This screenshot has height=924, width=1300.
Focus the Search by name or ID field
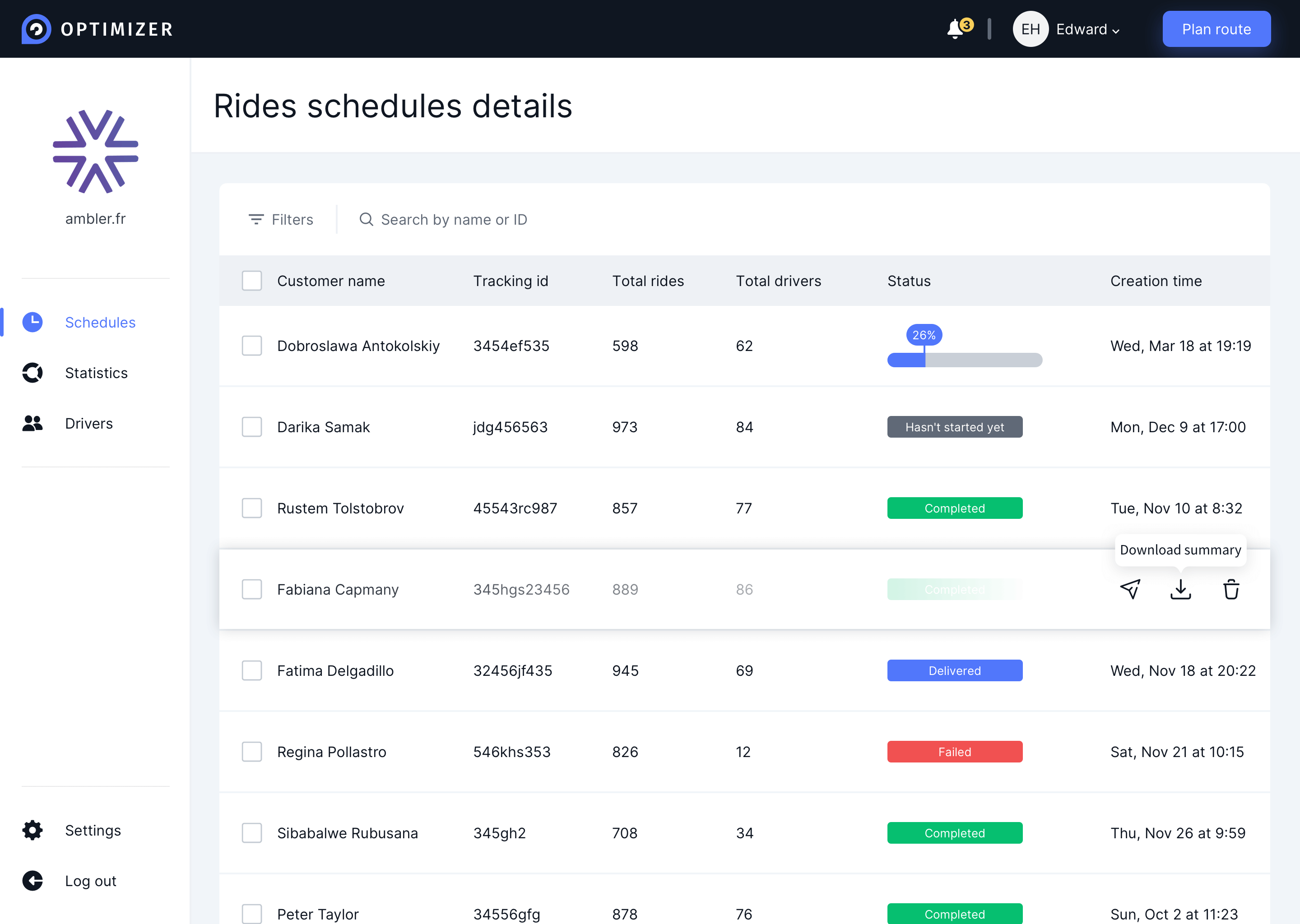[454, 220]
